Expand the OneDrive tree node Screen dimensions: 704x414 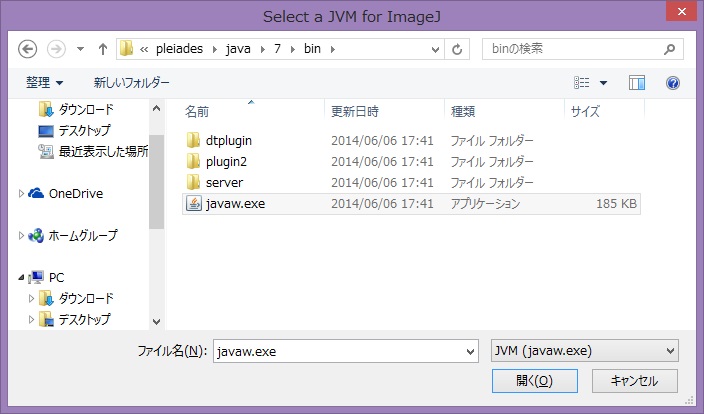[21, 194]
